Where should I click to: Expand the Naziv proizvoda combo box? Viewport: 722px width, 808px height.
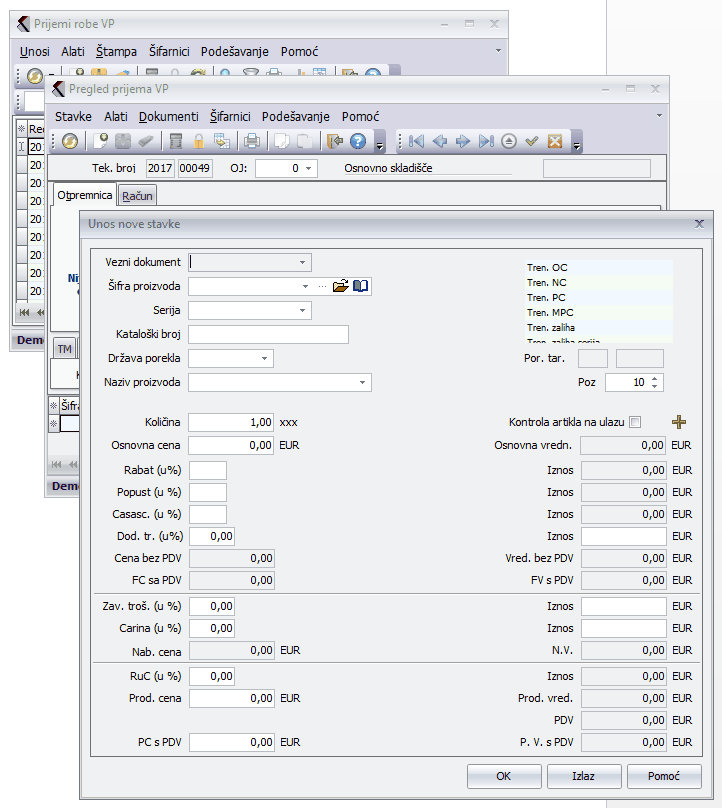362,382
